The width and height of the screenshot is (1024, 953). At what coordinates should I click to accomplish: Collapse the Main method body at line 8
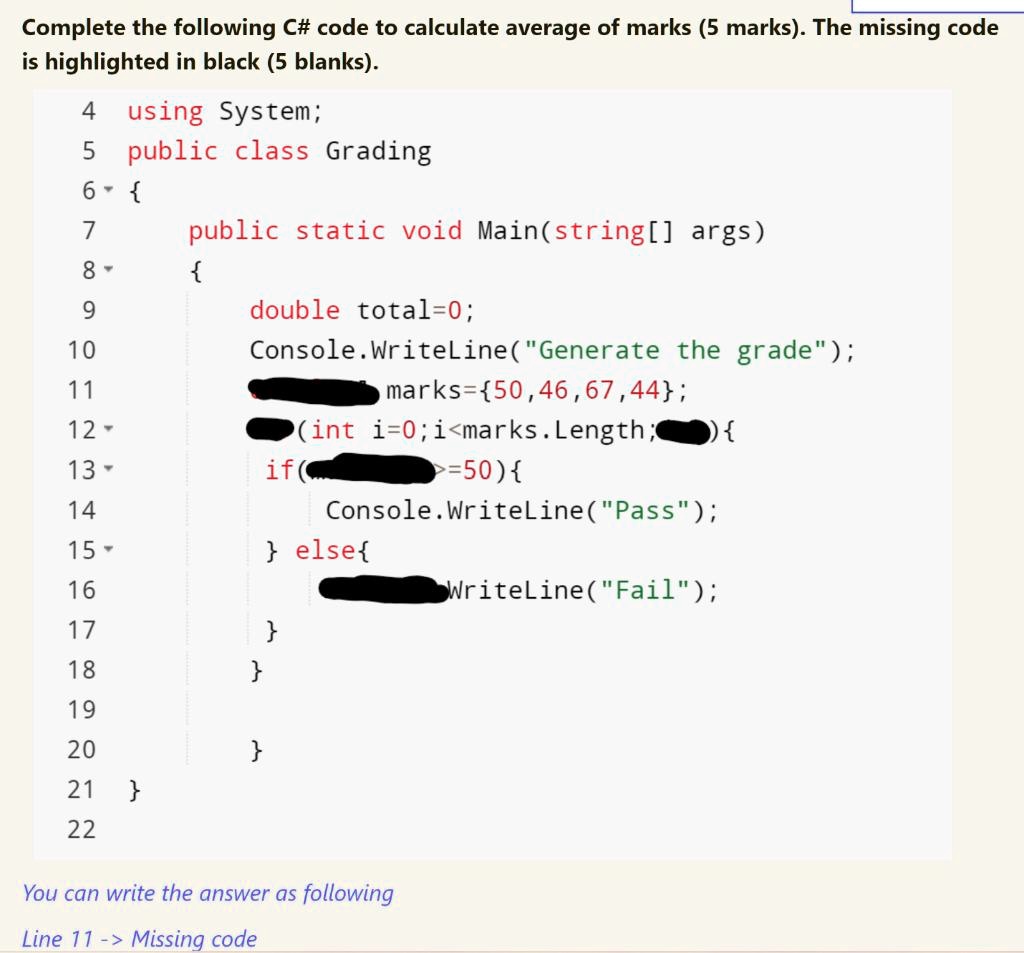[x=108, y=270]
